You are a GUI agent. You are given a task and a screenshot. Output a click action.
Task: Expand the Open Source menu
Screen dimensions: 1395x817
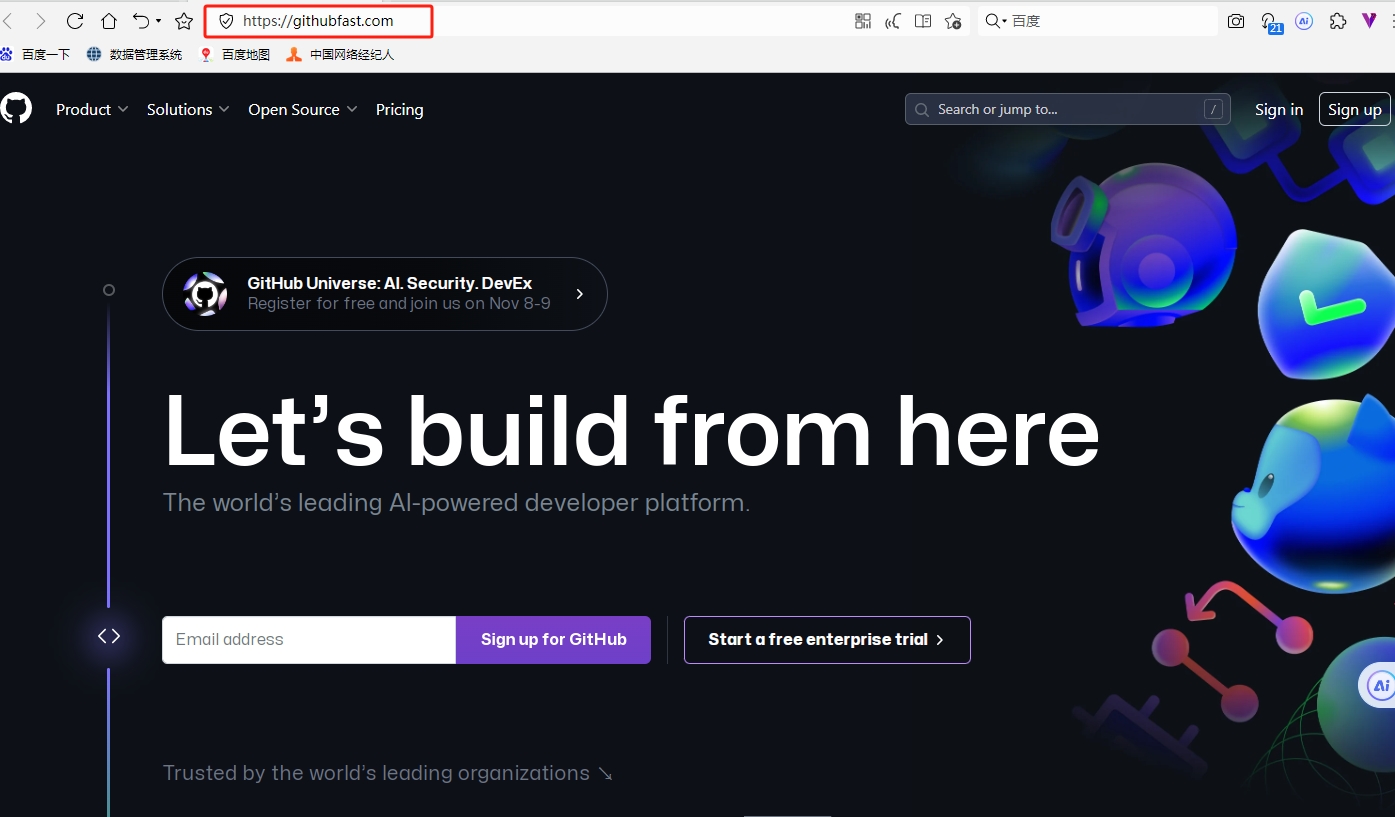pyautogui.click(x=303, y=110)
